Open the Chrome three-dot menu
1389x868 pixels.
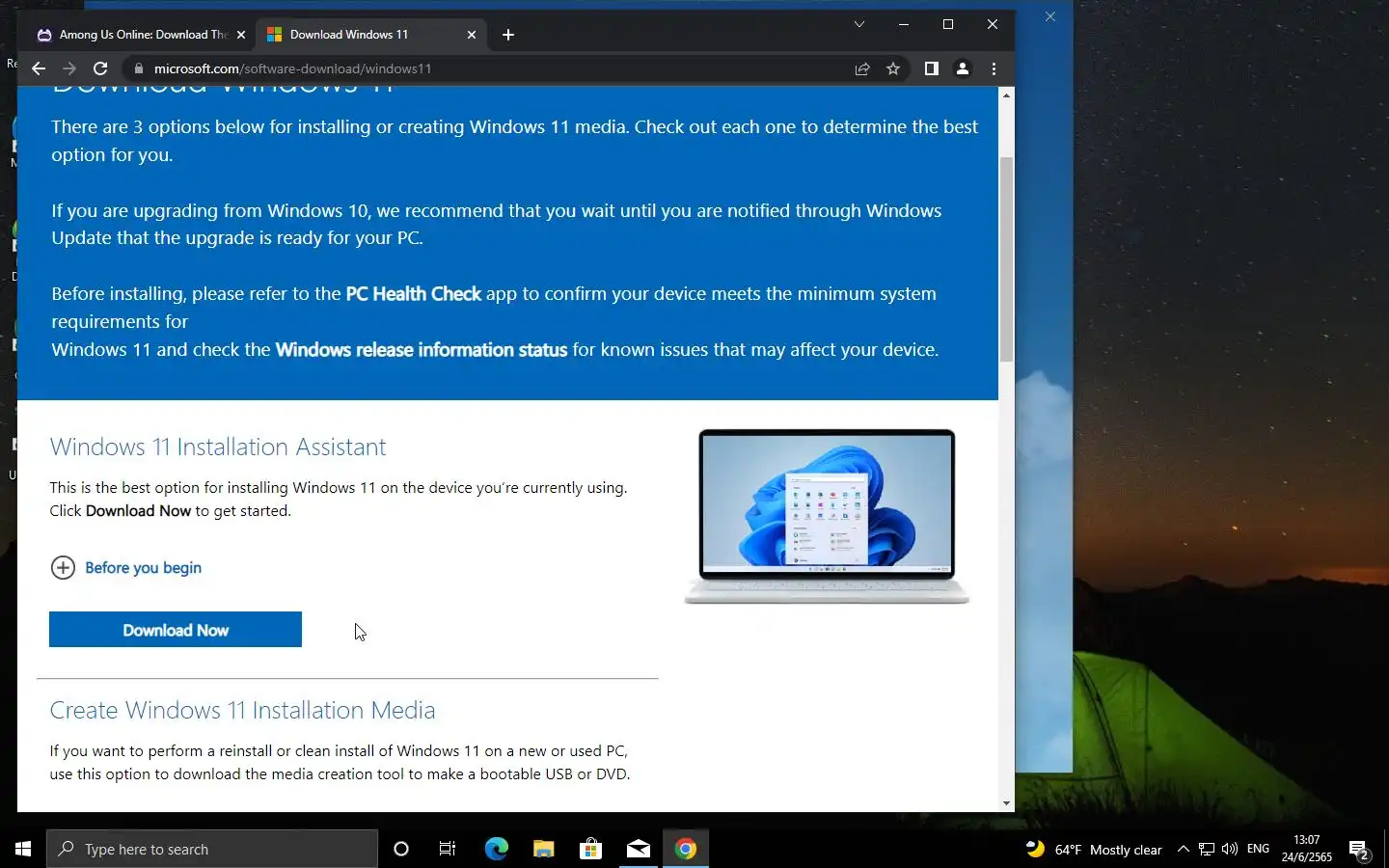coord(994,68)
